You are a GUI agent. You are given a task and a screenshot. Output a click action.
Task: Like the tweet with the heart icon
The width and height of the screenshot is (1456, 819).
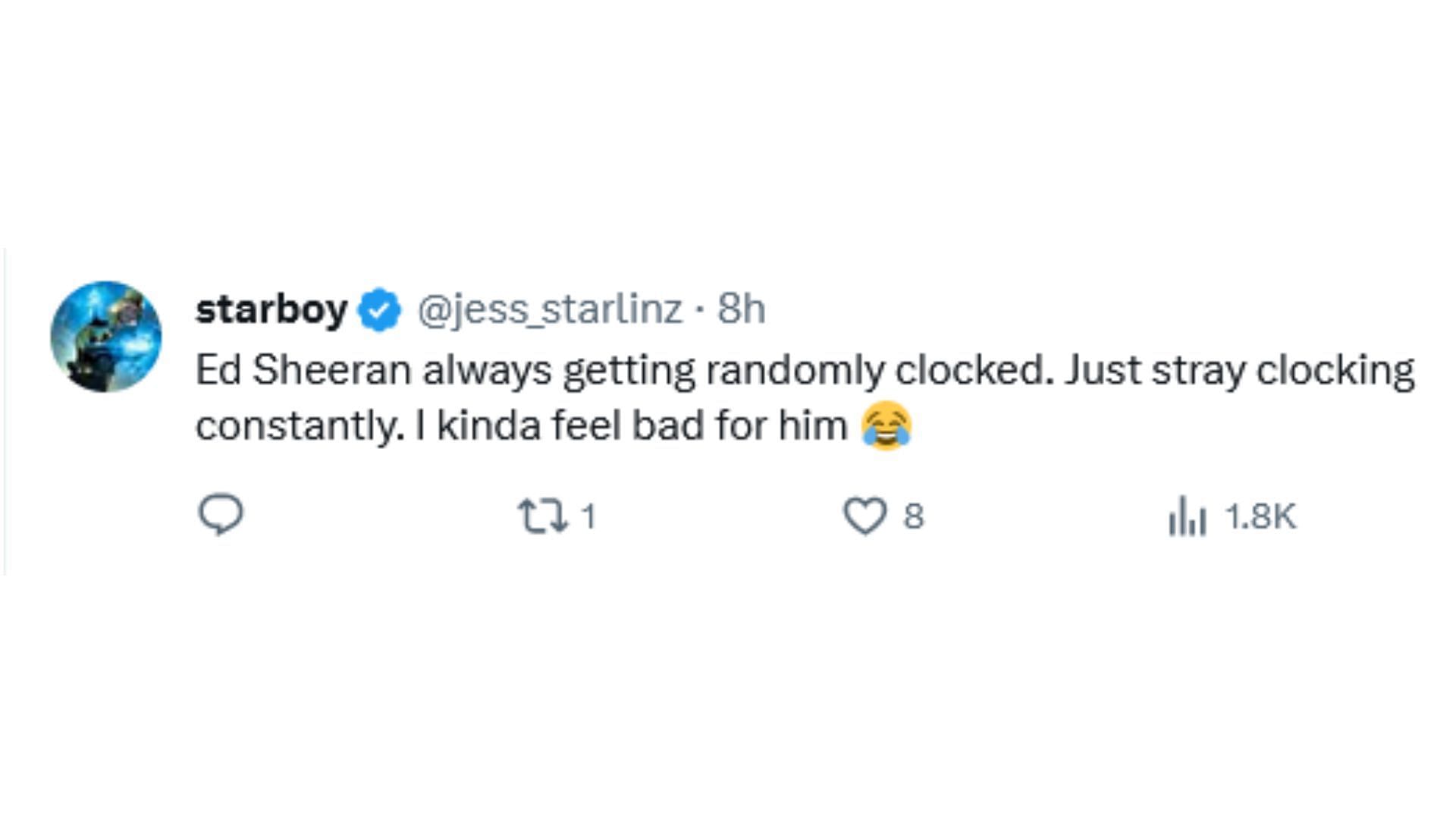pos(864,516)
